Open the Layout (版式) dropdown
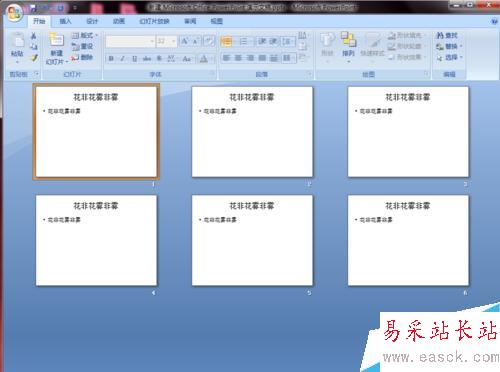Image resolution: width=500 pixels, height=372 pixels. coord(85,35)
